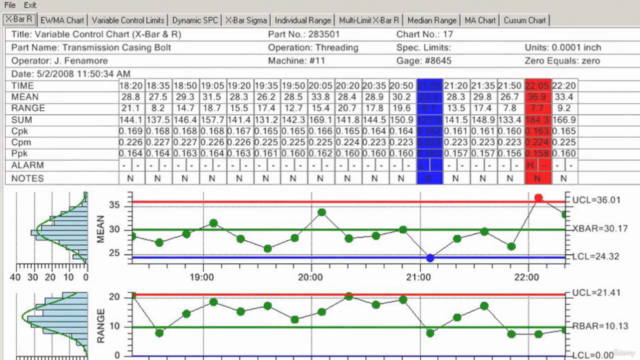Viewport: 640px width, 360px height.
Task: Click the Operation: Threading field
Action: pyautogui.click(x=313, y=47)
